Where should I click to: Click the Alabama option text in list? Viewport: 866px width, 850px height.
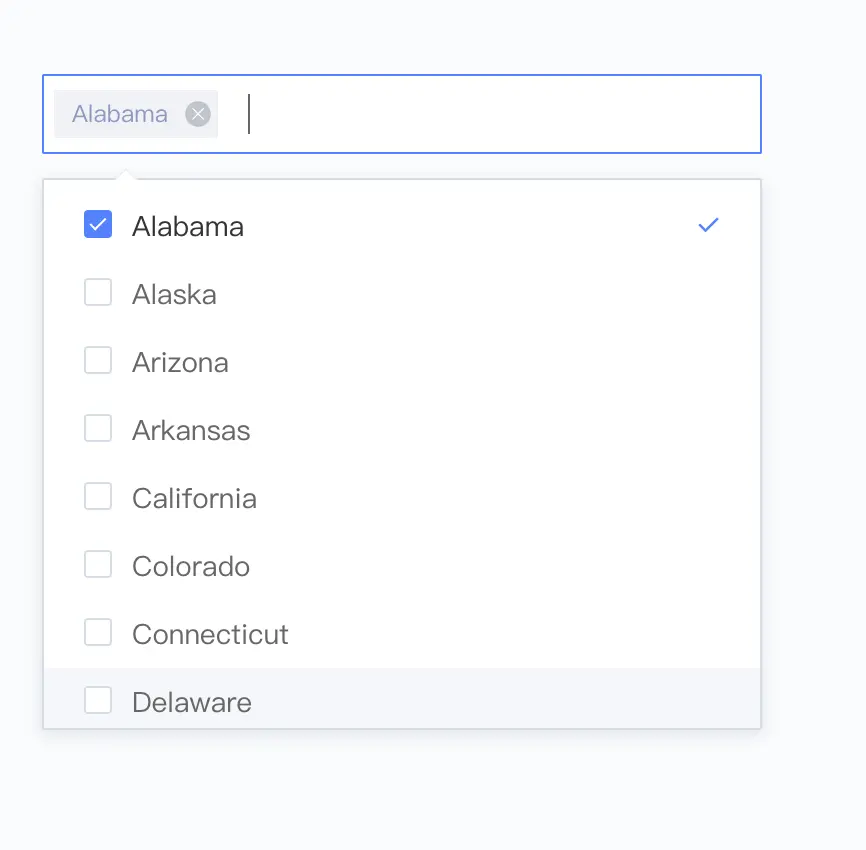click(188, 227)
